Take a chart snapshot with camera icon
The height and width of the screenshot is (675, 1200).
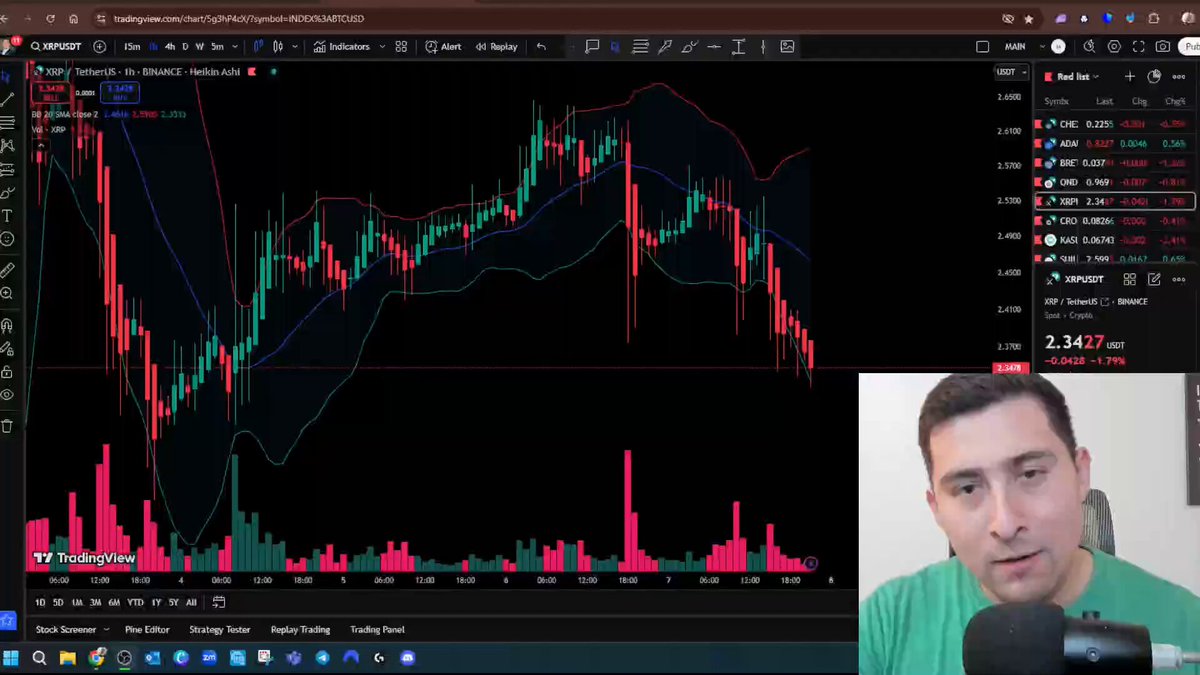coord(1163,46)
